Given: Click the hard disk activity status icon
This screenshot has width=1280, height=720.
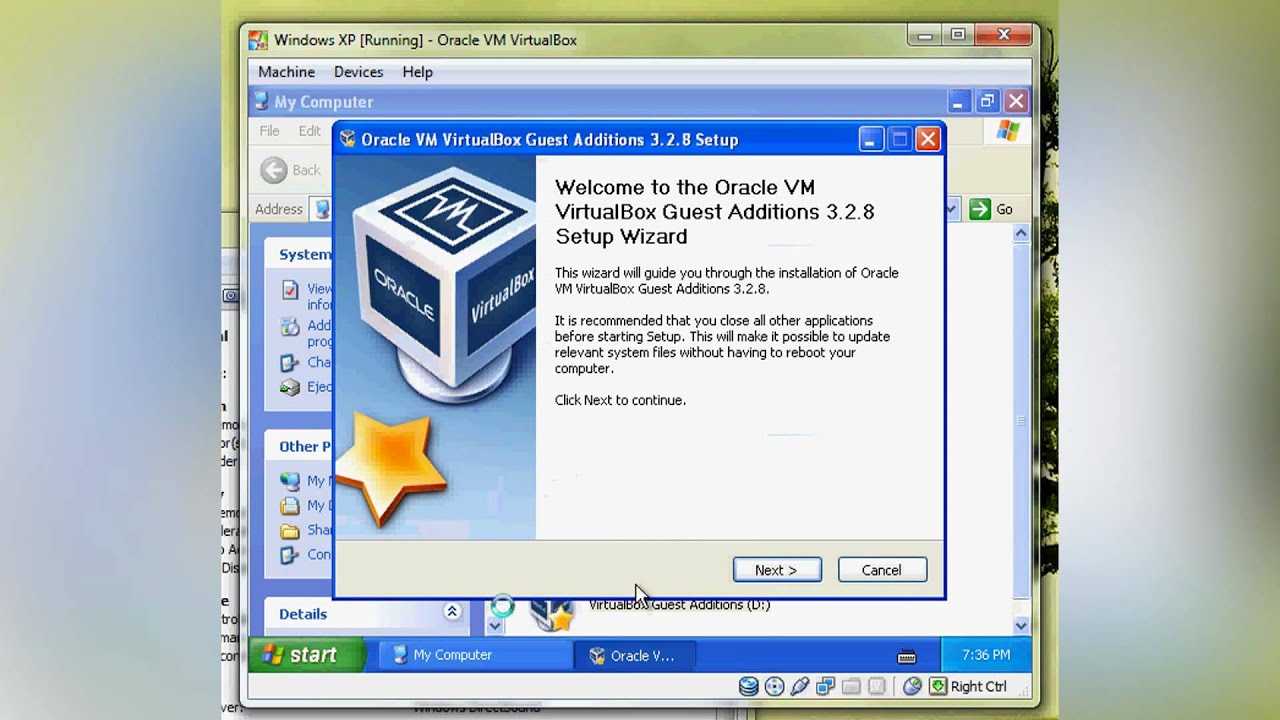Looking at the screenshot, I should [748, 686].
